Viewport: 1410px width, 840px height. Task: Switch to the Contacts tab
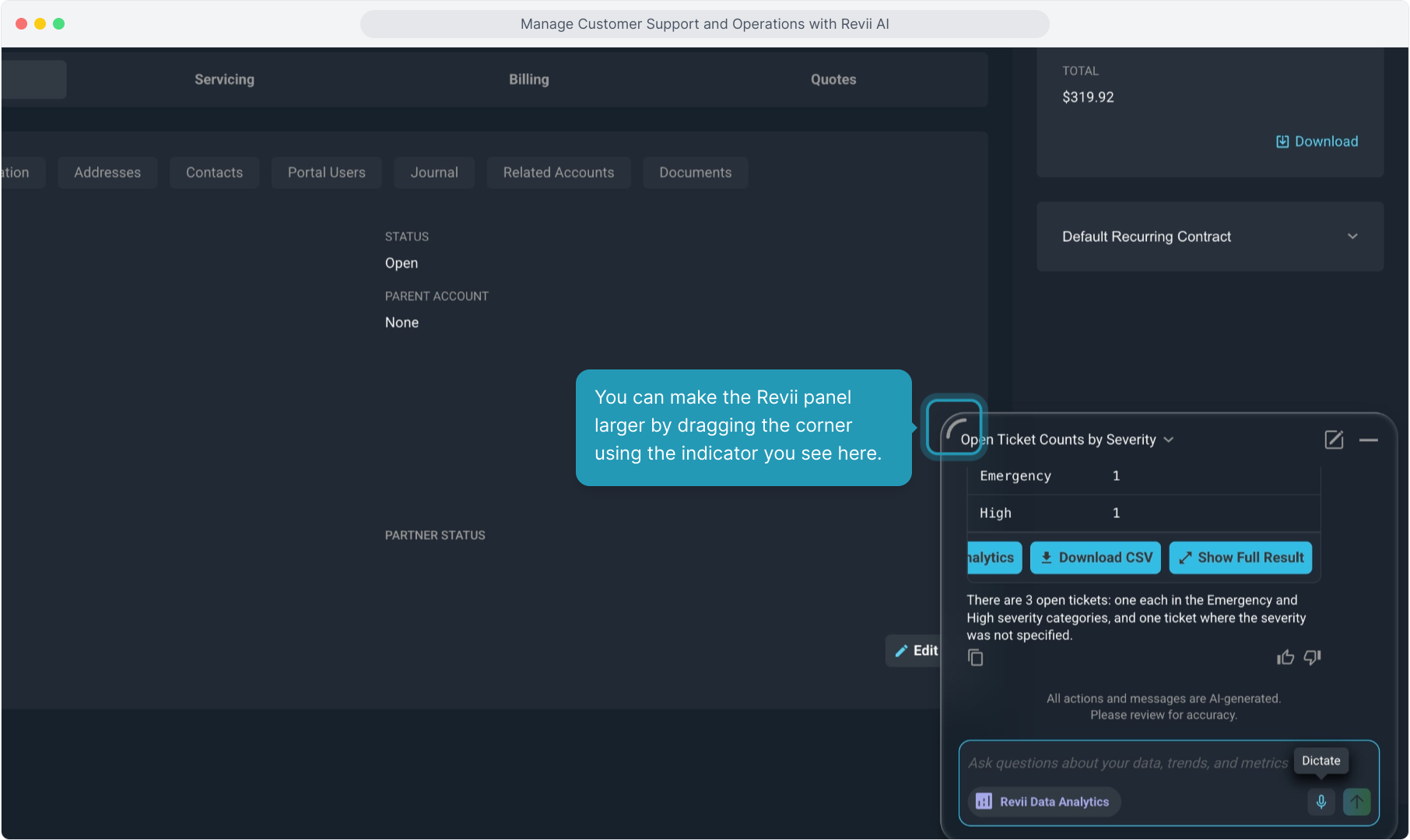214,173
